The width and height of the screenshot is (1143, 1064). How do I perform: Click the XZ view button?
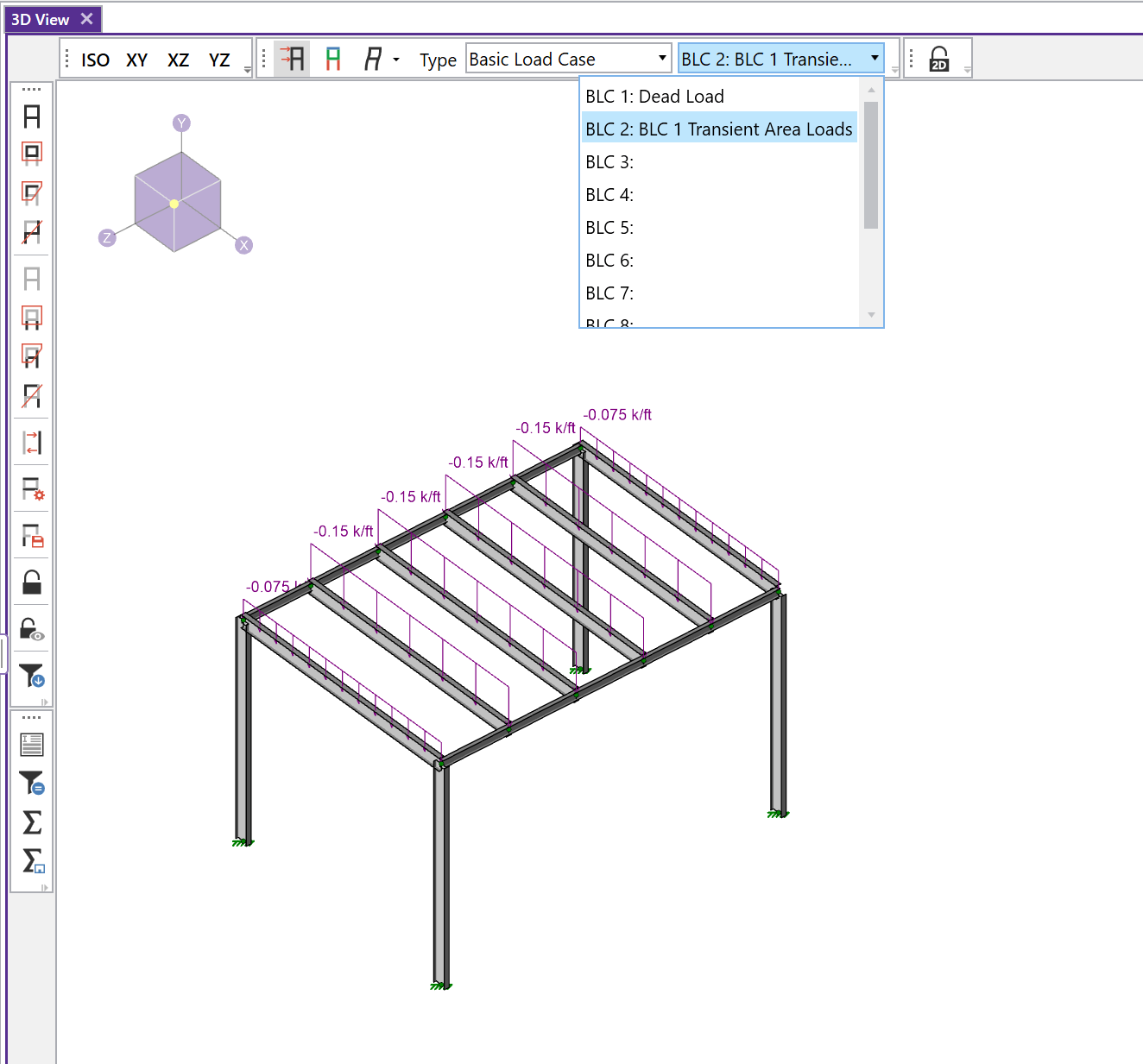pyautogui.click(x=178, y=60)
